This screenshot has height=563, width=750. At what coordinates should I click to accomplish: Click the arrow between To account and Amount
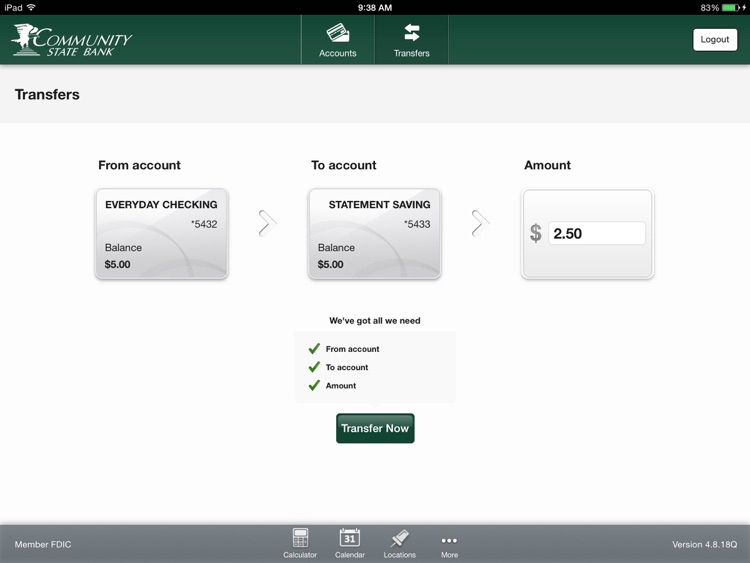pyautogui.click(x=480, y=223)
